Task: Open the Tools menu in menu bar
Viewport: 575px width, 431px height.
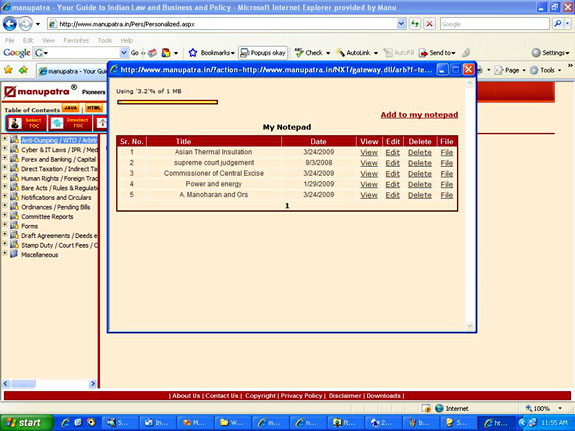Action: tap(105, 40)
